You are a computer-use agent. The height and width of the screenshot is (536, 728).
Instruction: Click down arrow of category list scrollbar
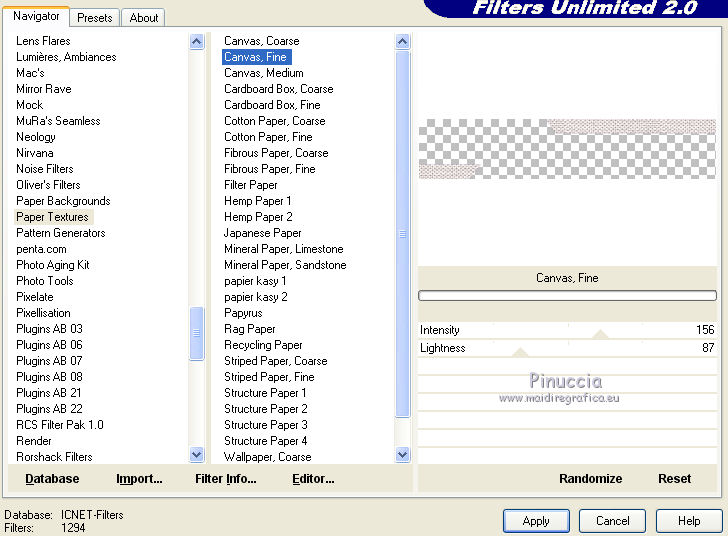coord(197,454)
